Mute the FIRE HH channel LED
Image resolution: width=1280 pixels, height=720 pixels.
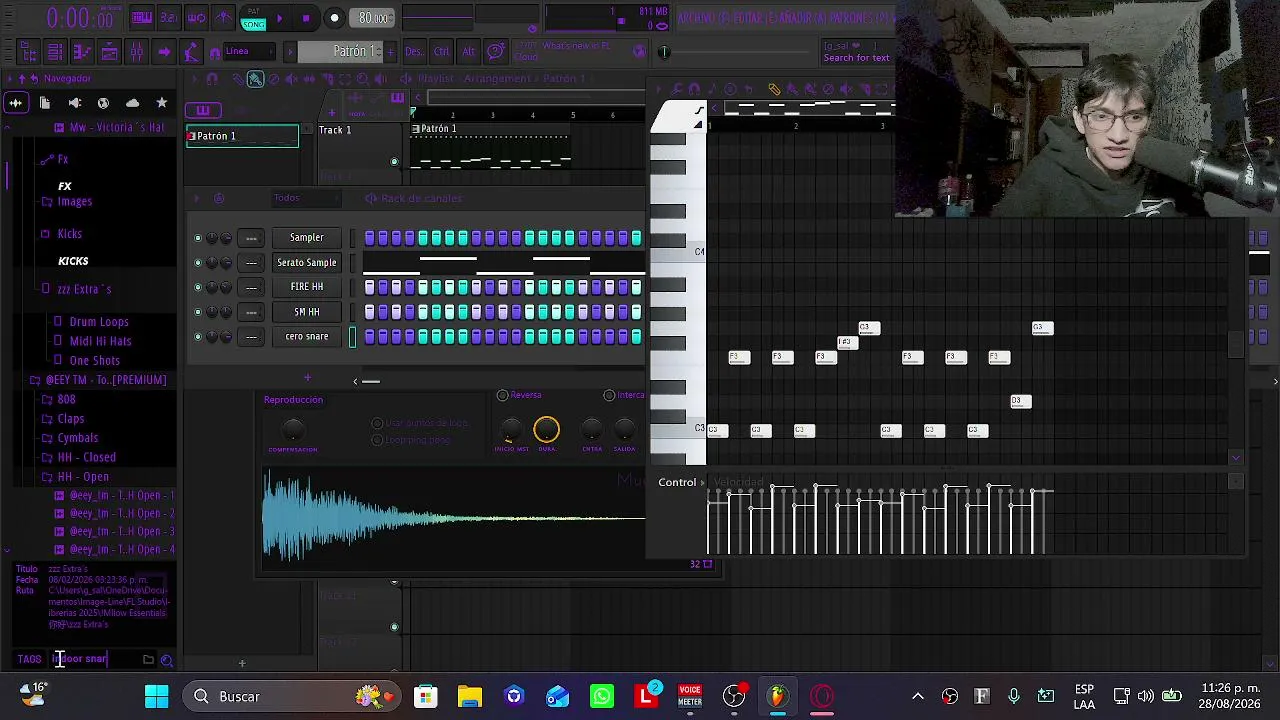[198, 287]
